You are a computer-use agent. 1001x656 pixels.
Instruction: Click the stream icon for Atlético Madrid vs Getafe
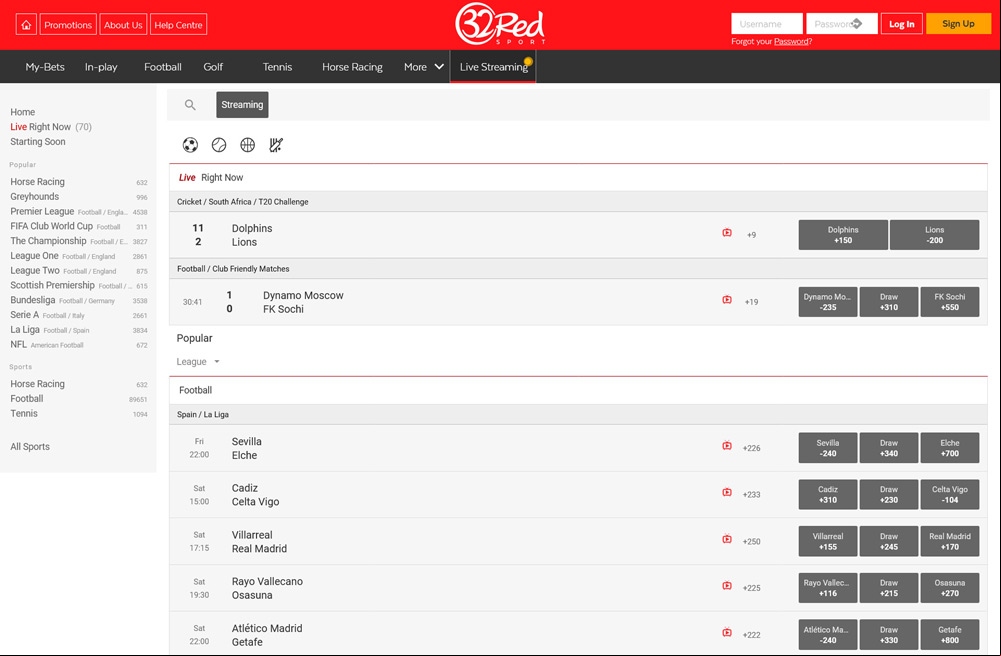(727, 632)
